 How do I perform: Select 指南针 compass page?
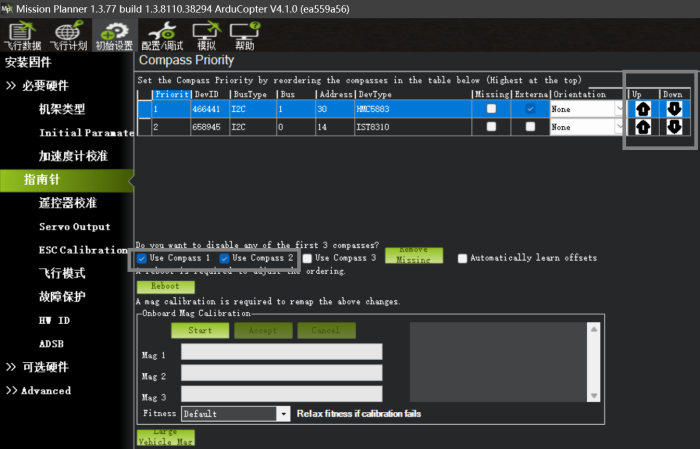(67, 180)
